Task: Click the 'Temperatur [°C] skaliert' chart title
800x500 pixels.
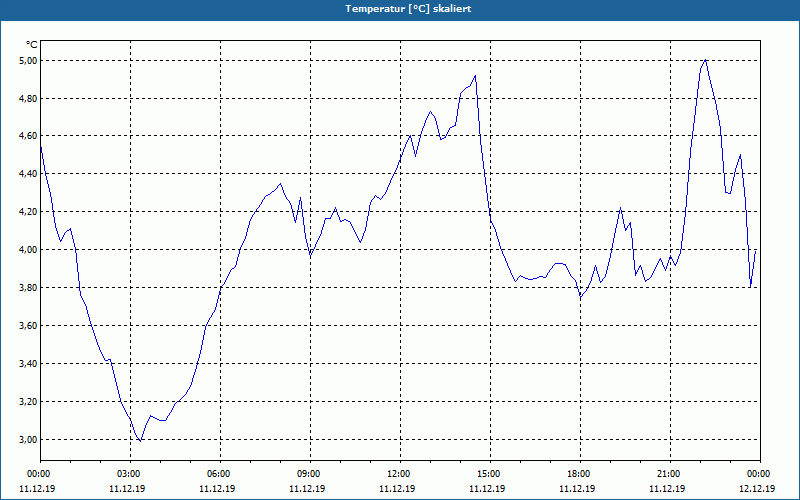Action: point(408,9)
